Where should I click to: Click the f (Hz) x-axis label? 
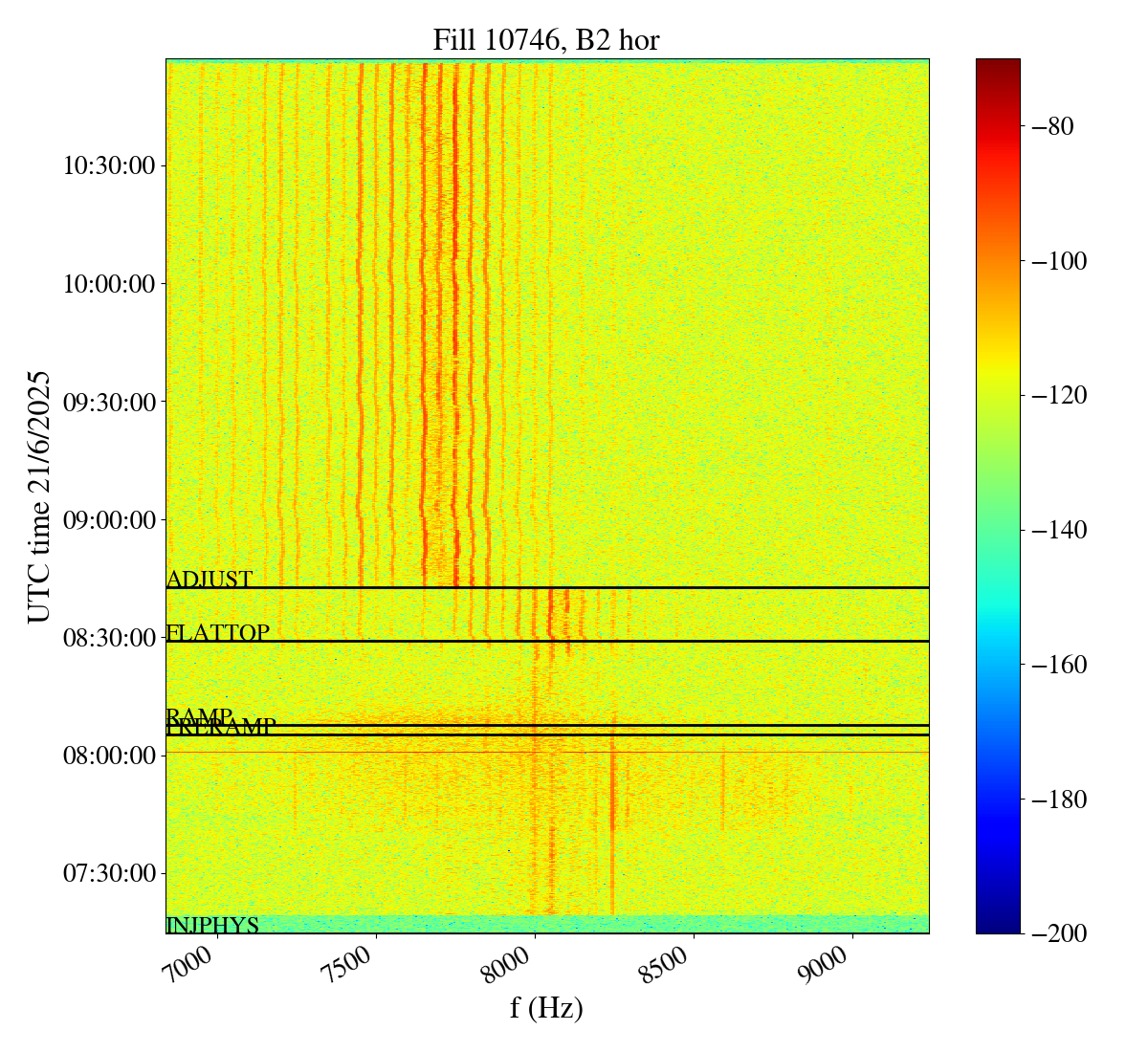(x=546, y=1007)
